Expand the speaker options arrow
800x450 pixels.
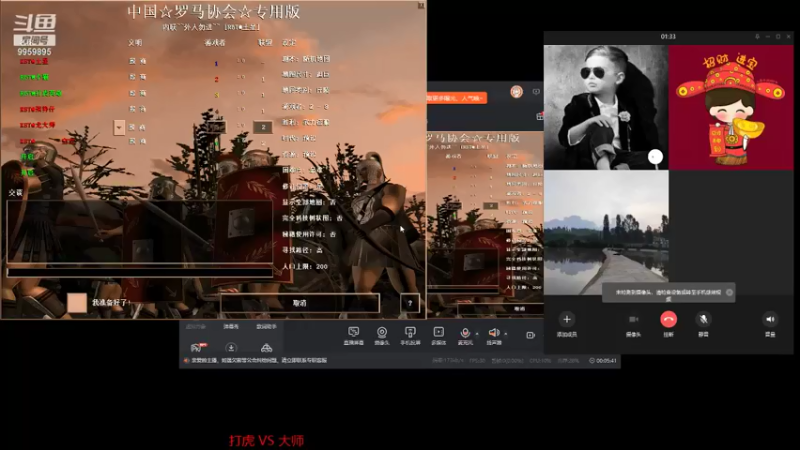[x=506, y=334]
